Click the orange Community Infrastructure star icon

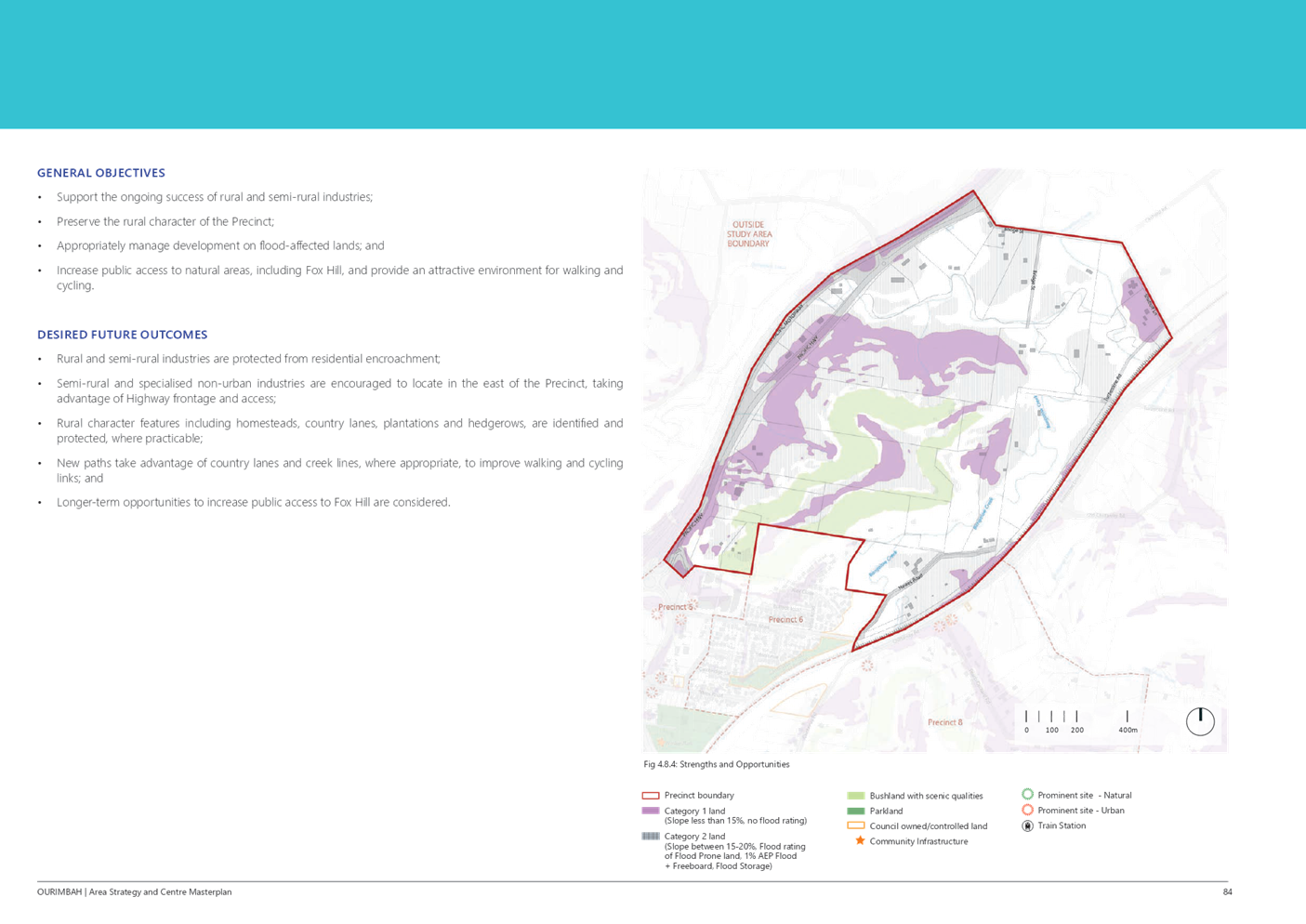pos(860,841)
